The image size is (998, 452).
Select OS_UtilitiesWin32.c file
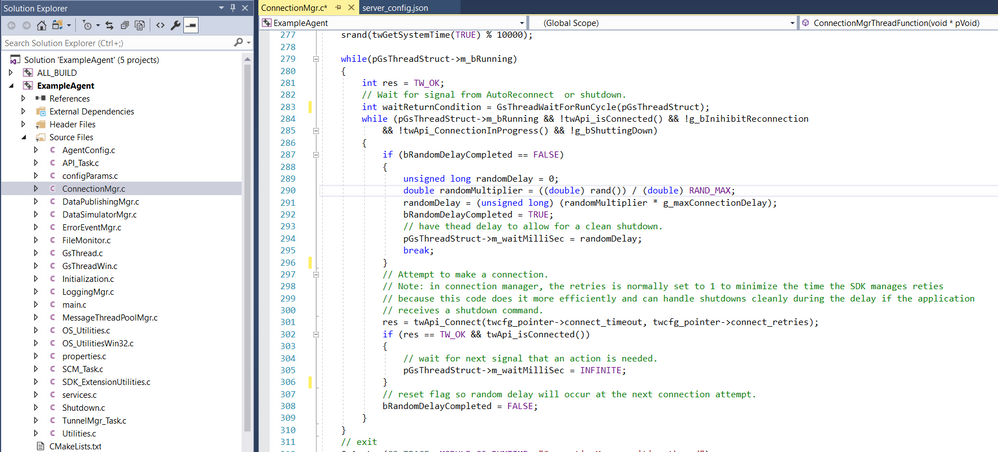(98, 343)
